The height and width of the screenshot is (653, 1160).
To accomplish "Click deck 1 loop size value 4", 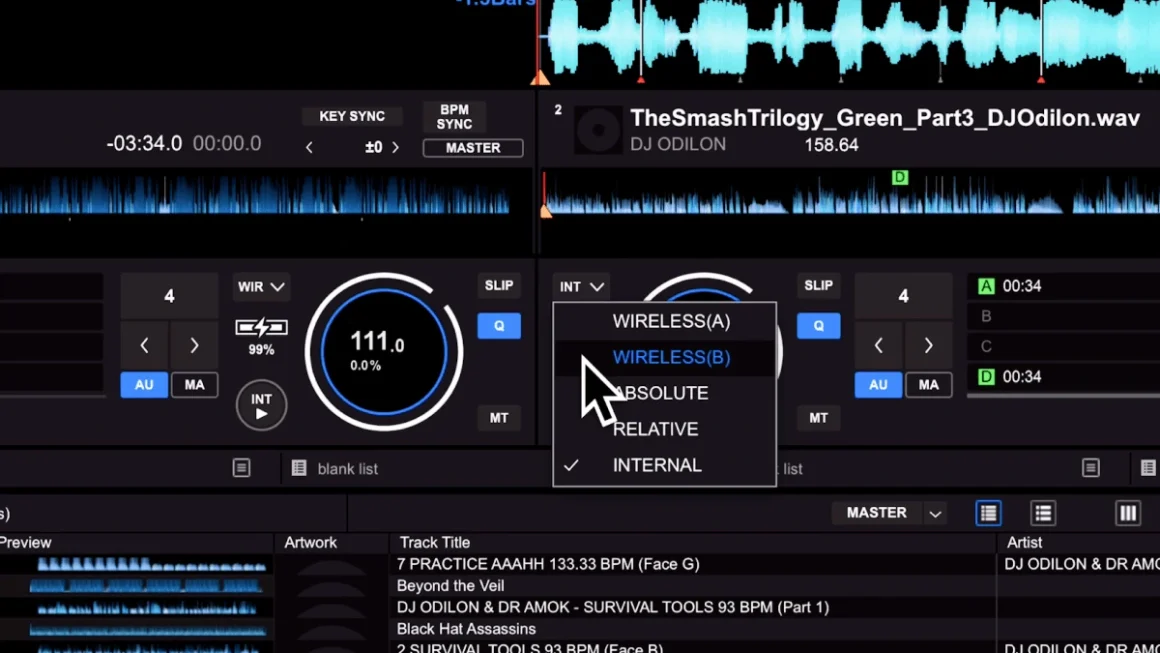I will [169, 296].
